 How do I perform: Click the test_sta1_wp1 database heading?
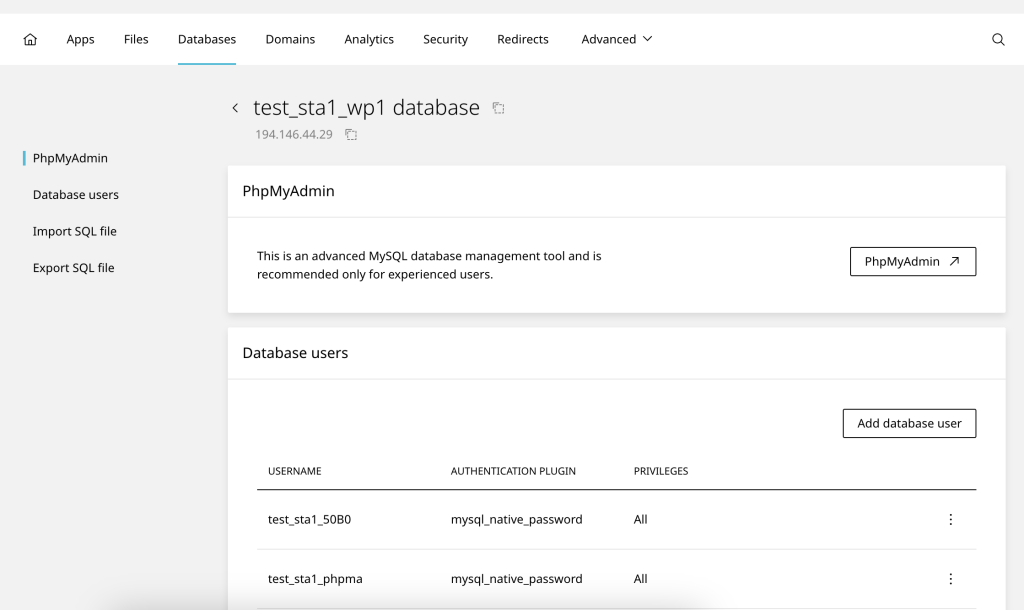366,108
